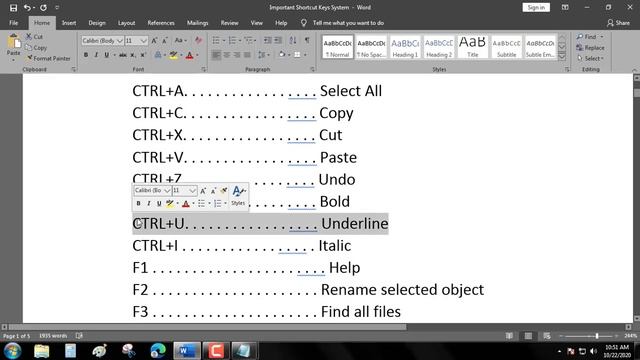Increase paragraph indent
The width and height of the screenshot is (640, 360).
point(278,40)
